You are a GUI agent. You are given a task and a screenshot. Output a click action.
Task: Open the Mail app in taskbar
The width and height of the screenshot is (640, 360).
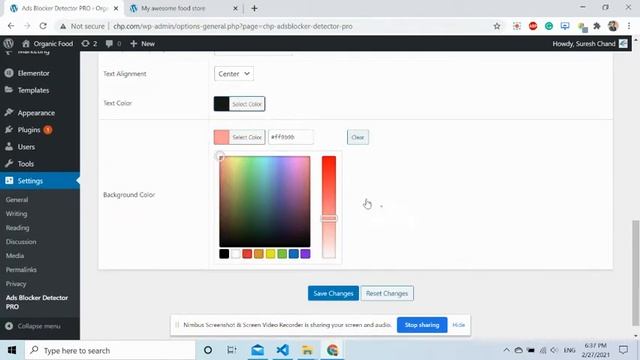pos(258,350)
